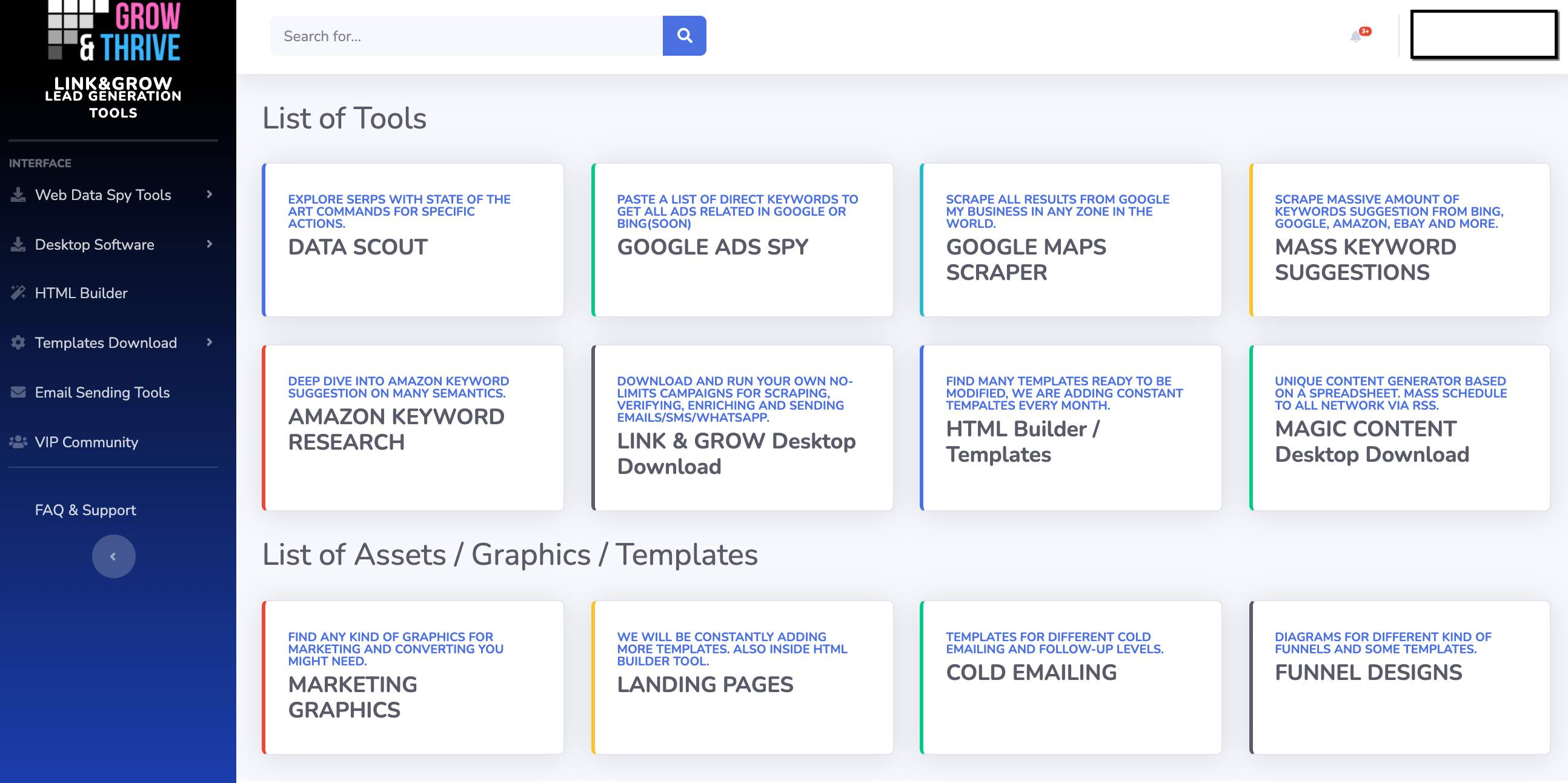
Task: Click the Web Data Spy Tools download icon
Action: click(x=18, y=195)
